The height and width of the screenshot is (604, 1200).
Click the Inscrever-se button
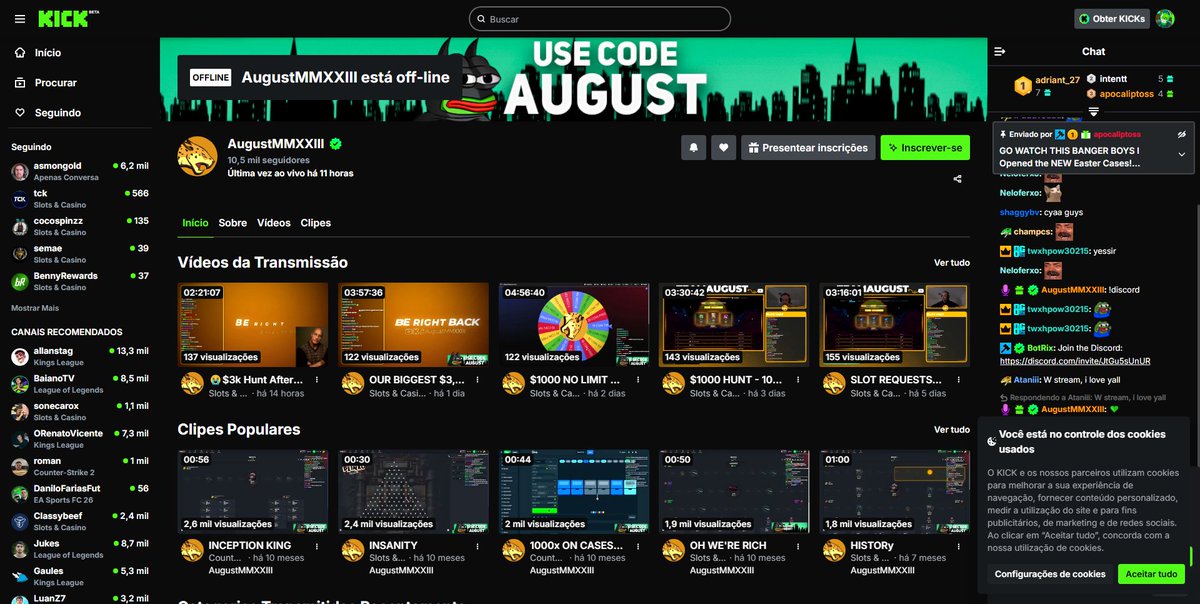925,148
